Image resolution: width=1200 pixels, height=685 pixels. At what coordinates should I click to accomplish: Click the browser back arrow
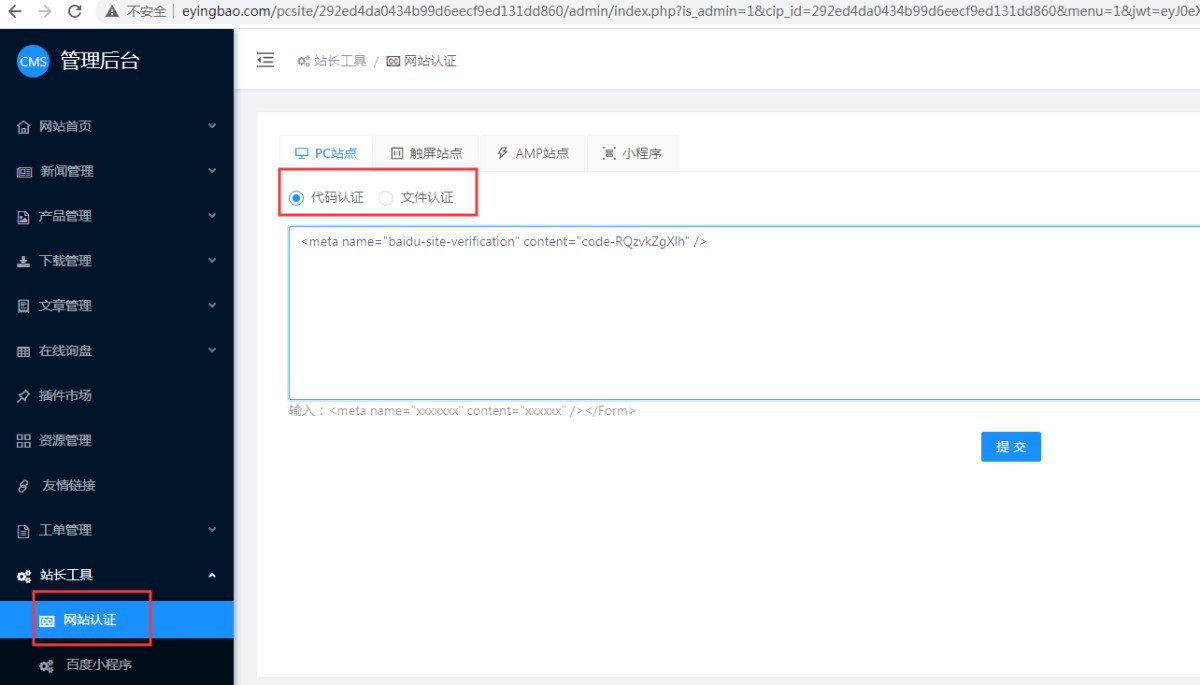[14, 11]
